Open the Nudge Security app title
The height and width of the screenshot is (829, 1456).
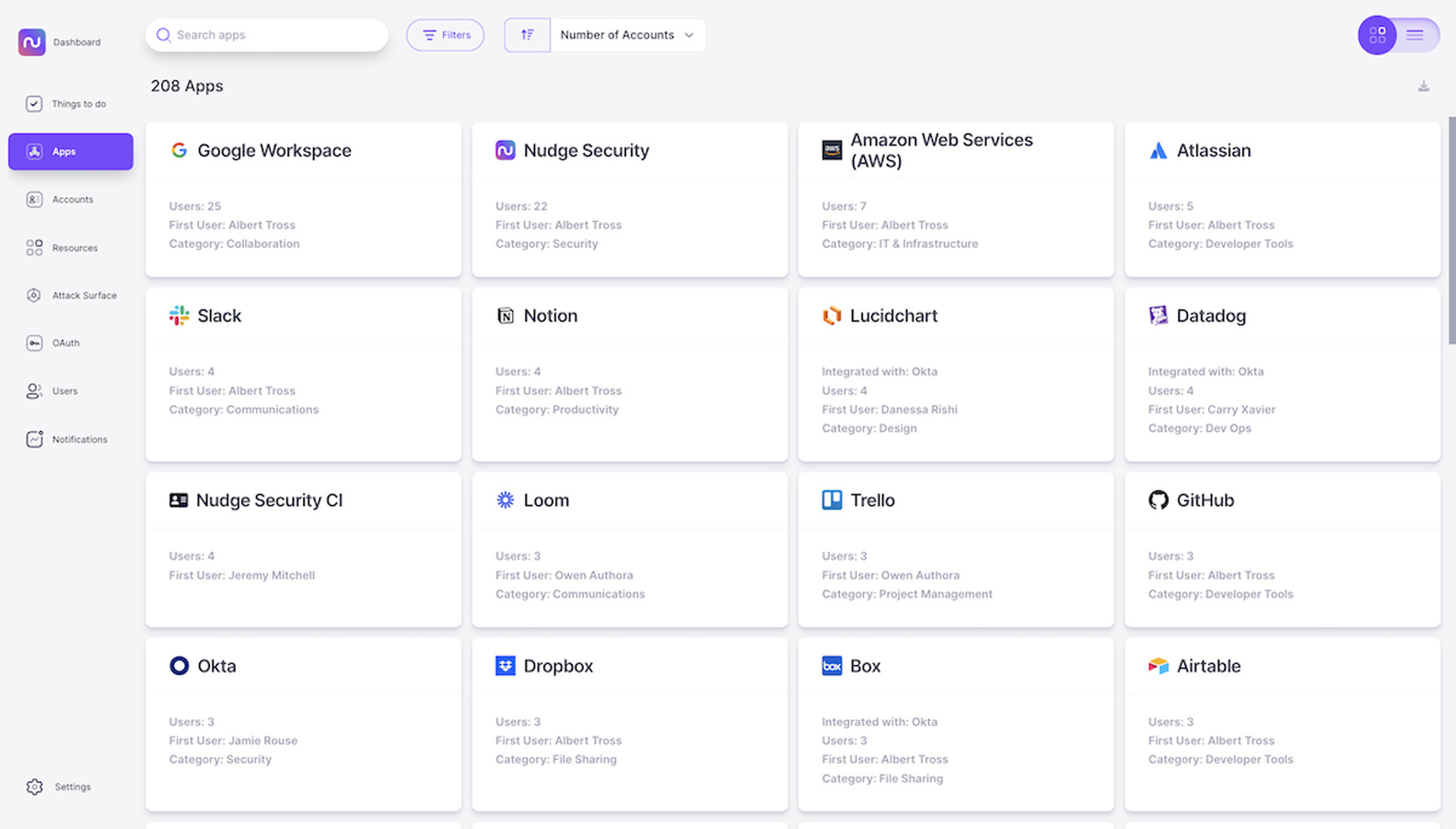(x=587, y=150)
